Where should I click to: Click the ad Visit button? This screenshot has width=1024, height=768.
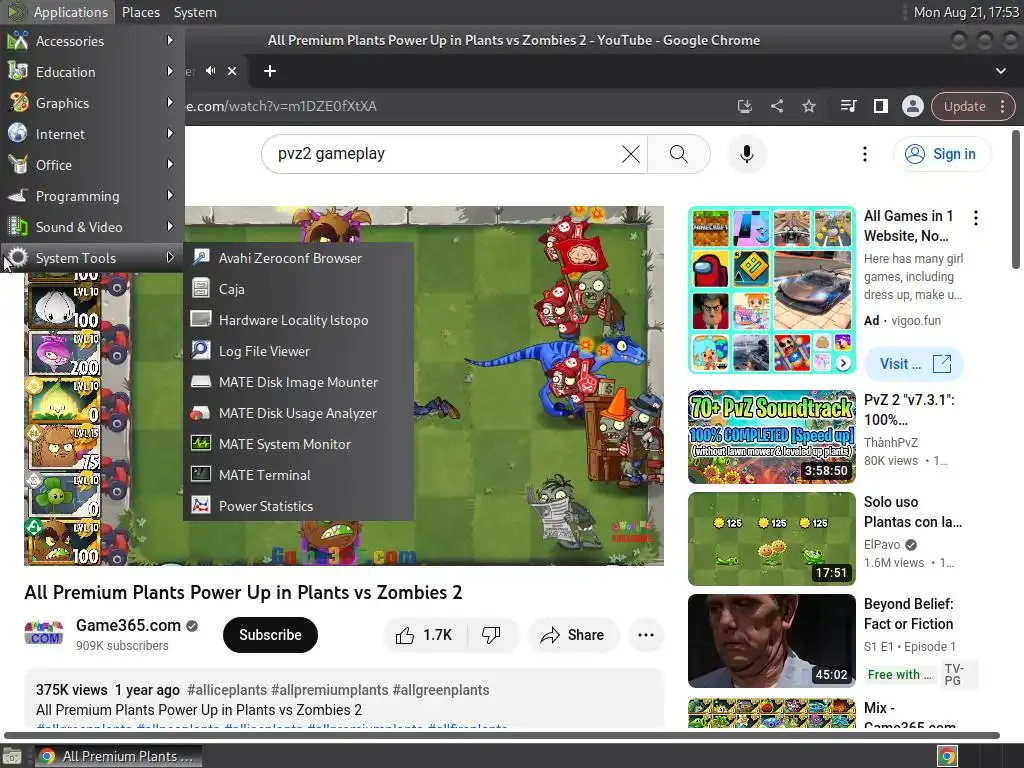[914, 364]
